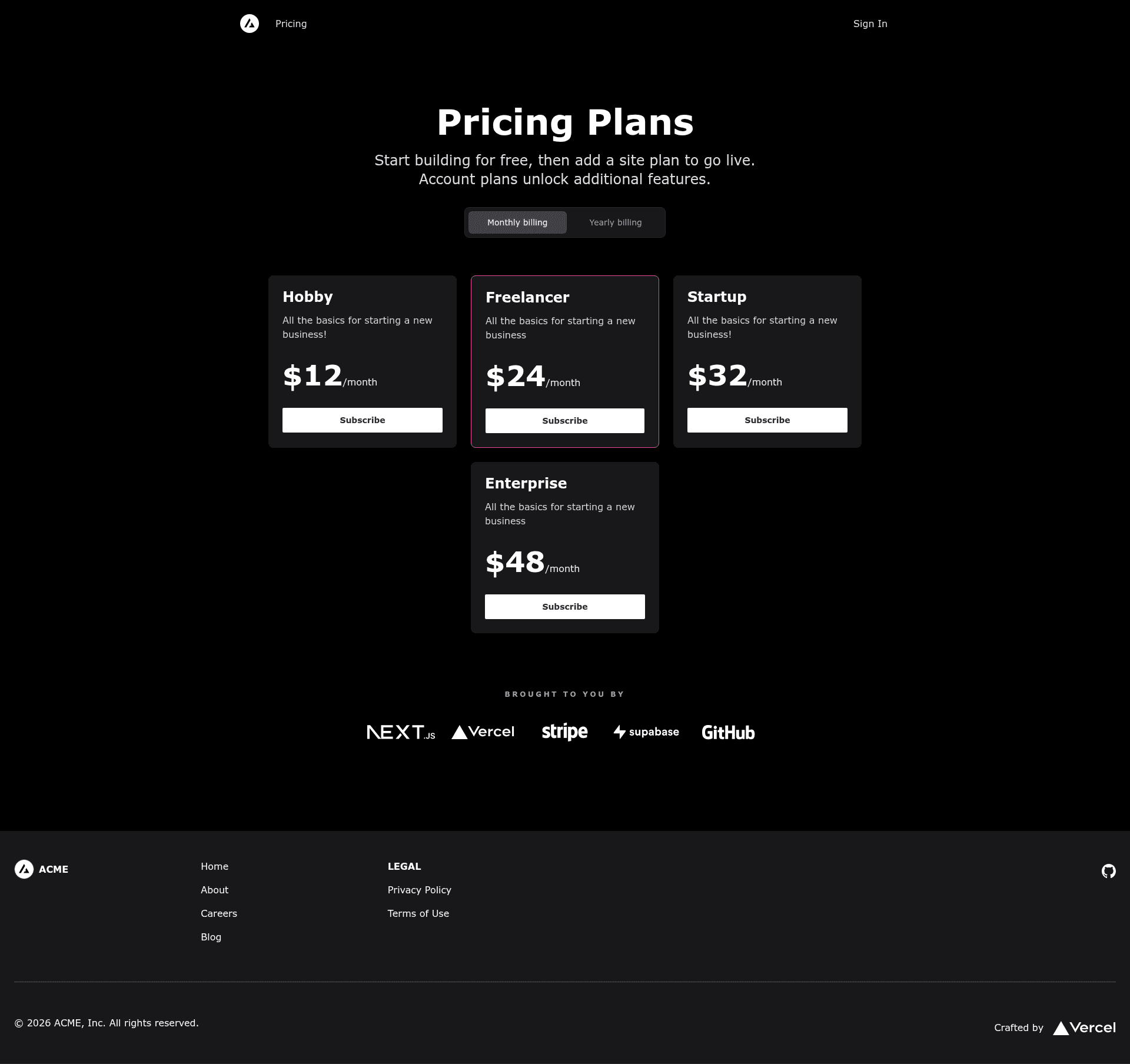Select Monthly billing option
The image size is (1130, 1064).
[517, 222]
